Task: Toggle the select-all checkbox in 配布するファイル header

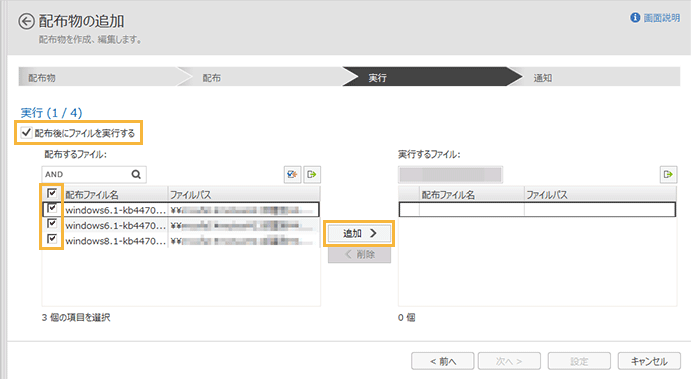Action: (x=52, y=193)
